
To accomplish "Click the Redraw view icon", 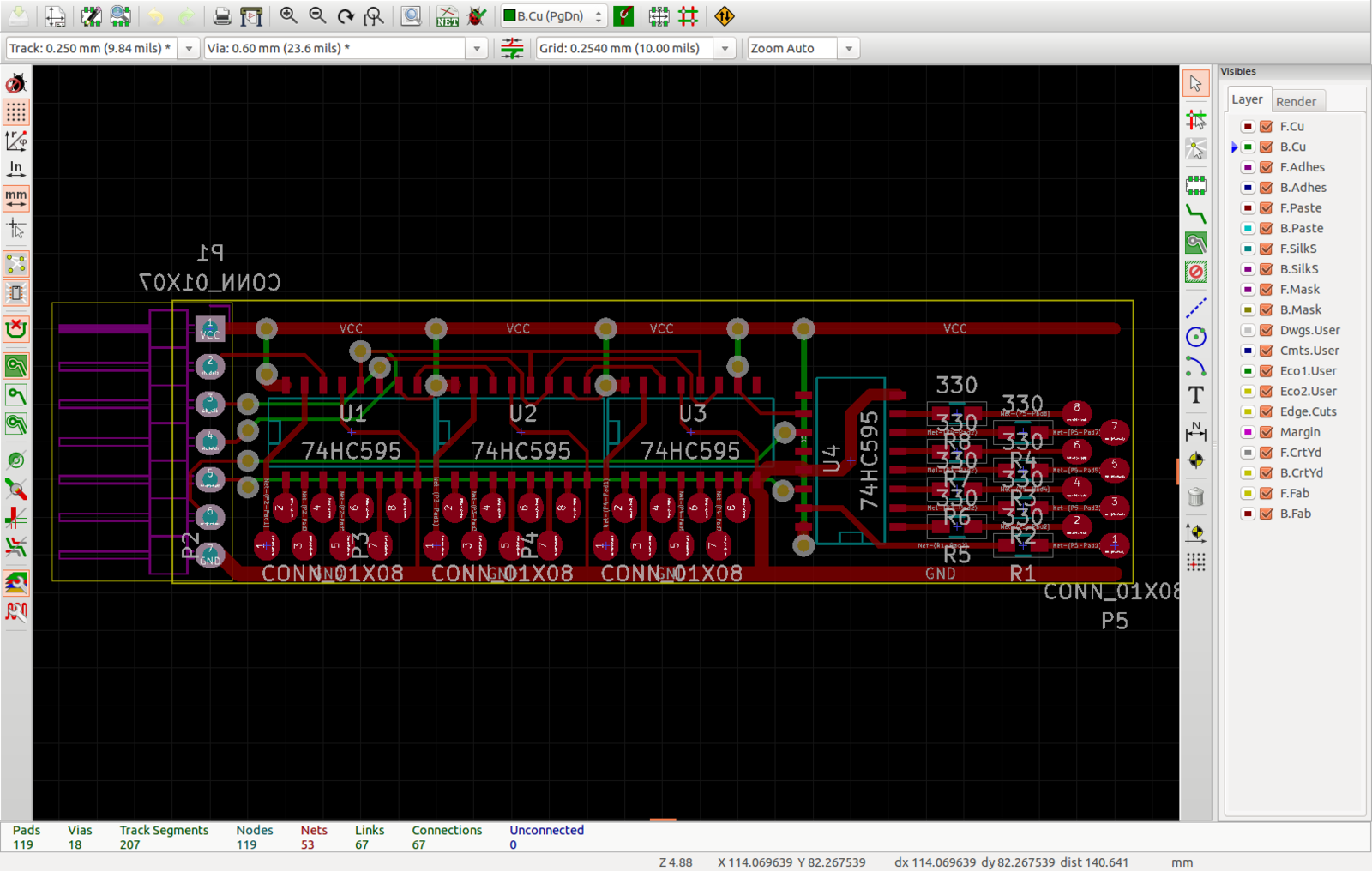I will [x=346, y=16].
